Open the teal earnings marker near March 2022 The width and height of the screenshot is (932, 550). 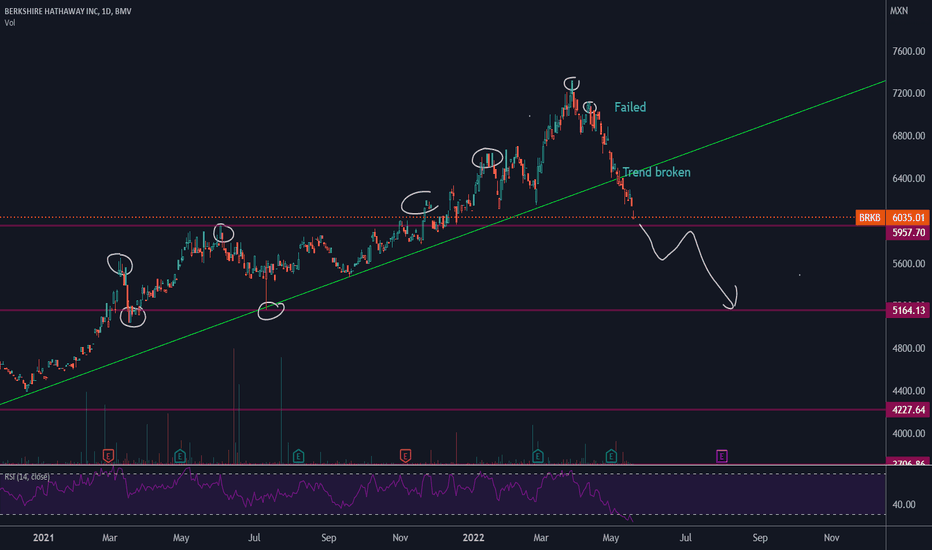coord(538,456)
